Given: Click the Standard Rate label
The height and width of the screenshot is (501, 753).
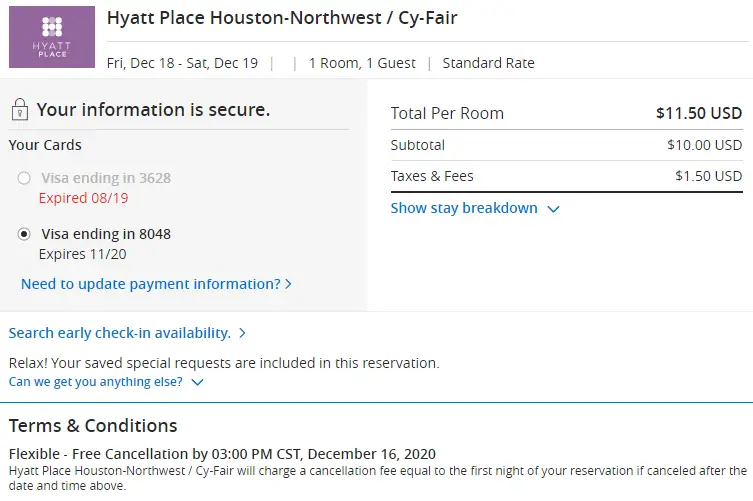Looking at the screenshot, I should point(488,63).
